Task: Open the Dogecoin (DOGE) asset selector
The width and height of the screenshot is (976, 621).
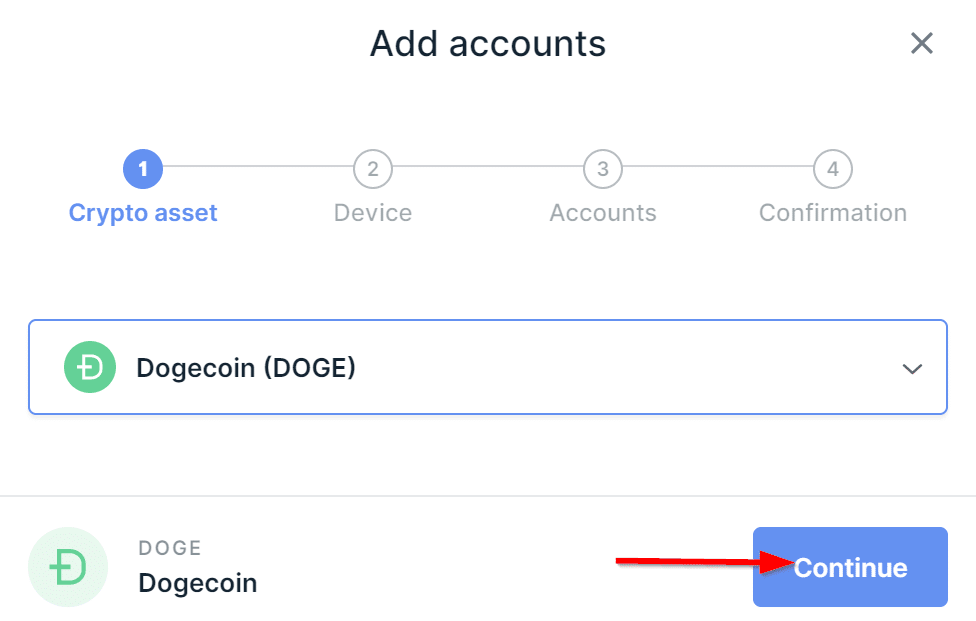Action: [x=487, y=367]
